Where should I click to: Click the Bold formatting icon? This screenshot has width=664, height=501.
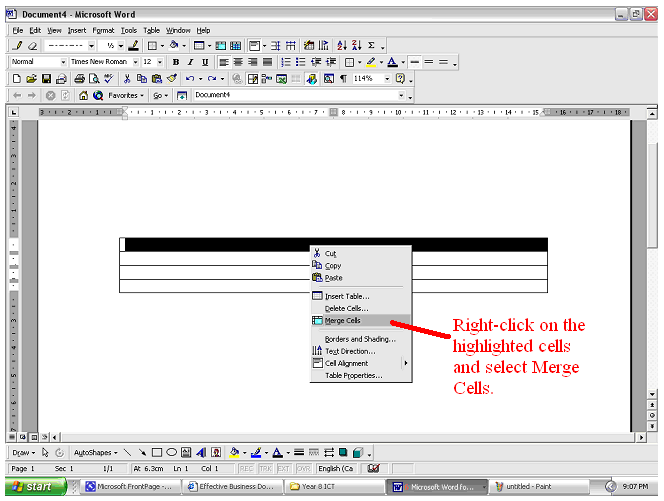176,62
